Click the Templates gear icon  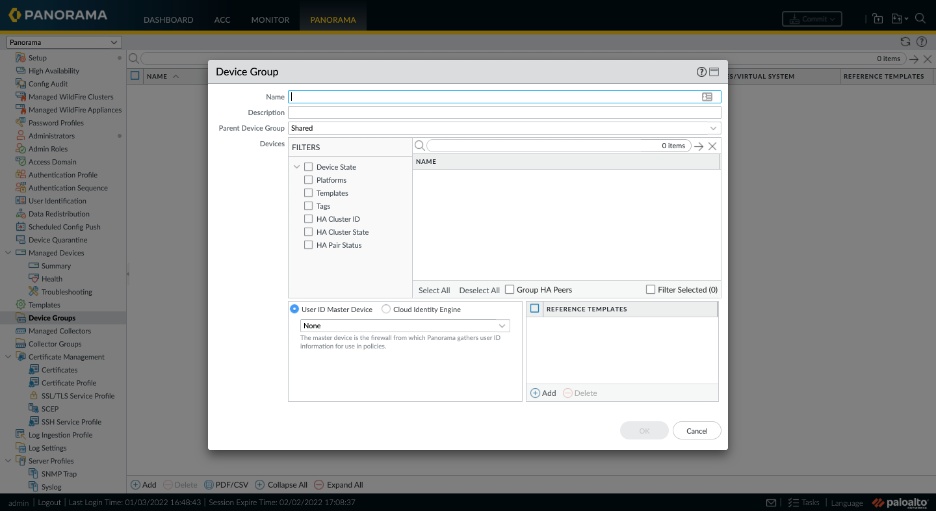pos(20,305)
